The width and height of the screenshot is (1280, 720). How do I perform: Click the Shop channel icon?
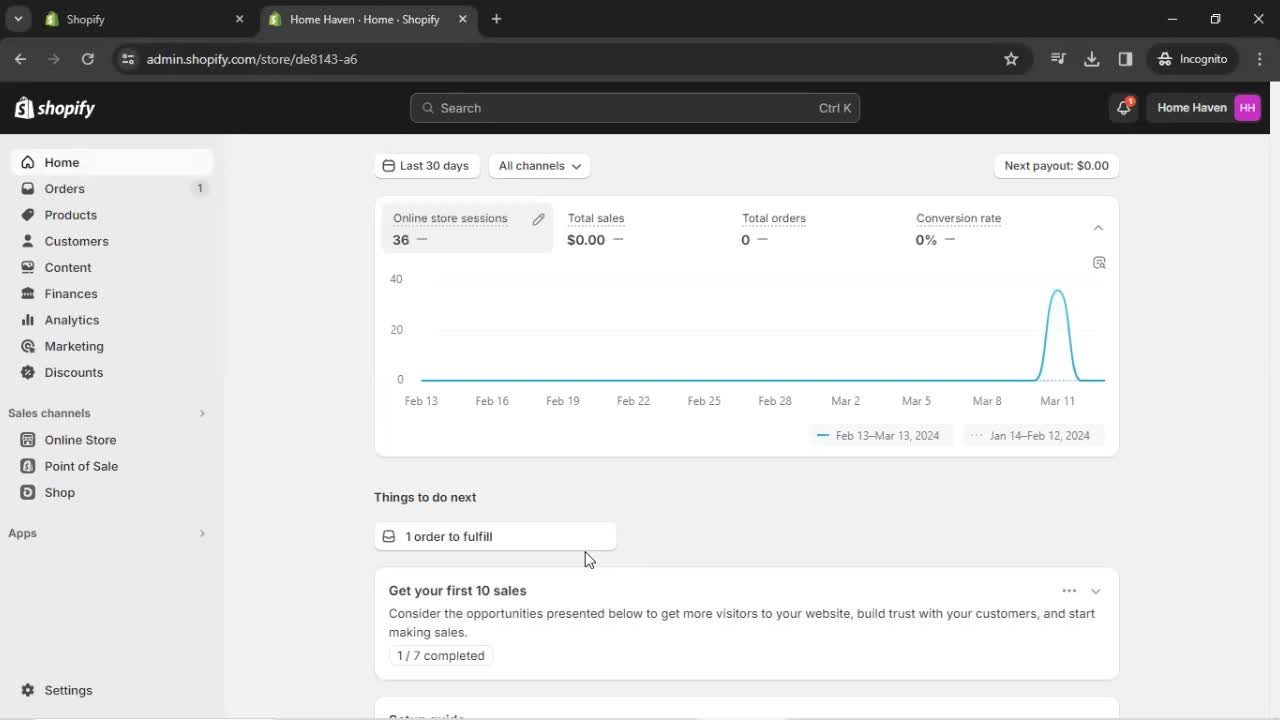coord(28,492)
